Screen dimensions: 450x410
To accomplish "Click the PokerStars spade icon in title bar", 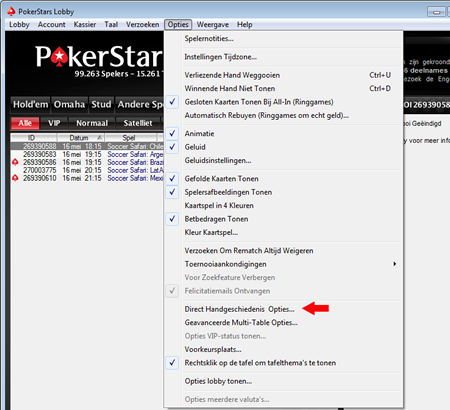I will 11,11.
